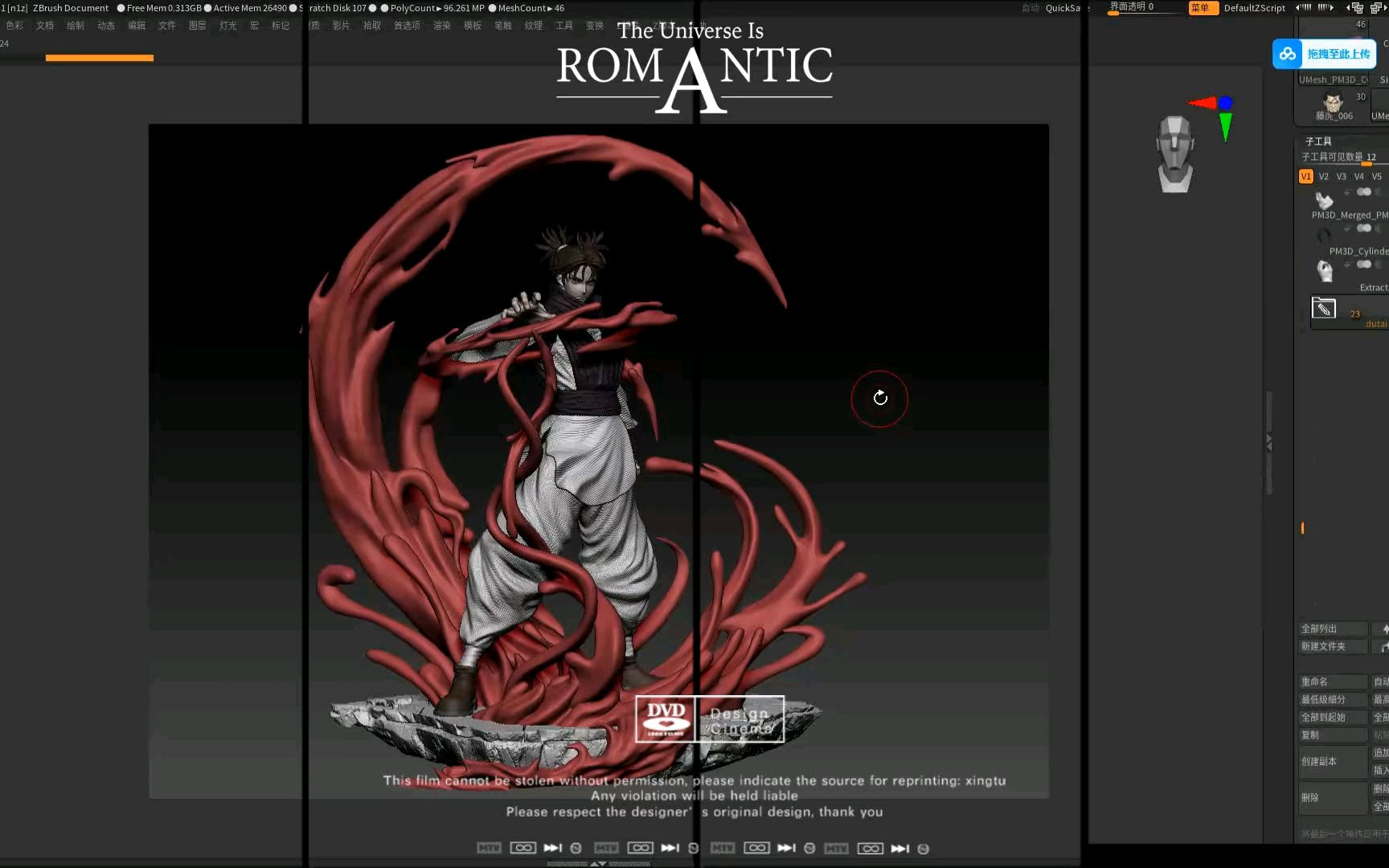This screenshot has height=868, width=1389.
Task: Toggle boolean mode circles on PM3D_Merged row
Action: (x=1364, y=192)
